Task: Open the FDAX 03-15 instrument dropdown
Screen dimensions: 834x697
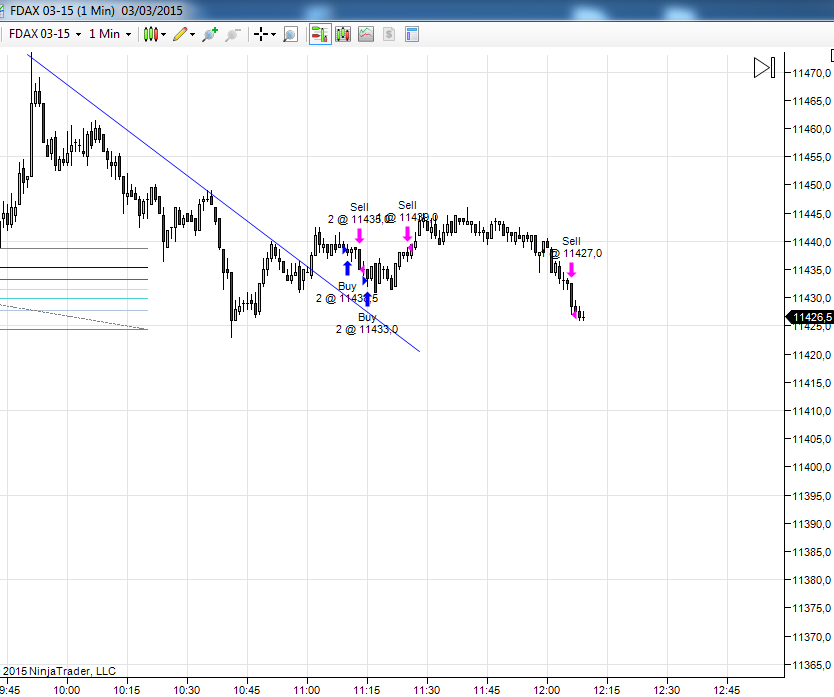Action: [45, 34]
